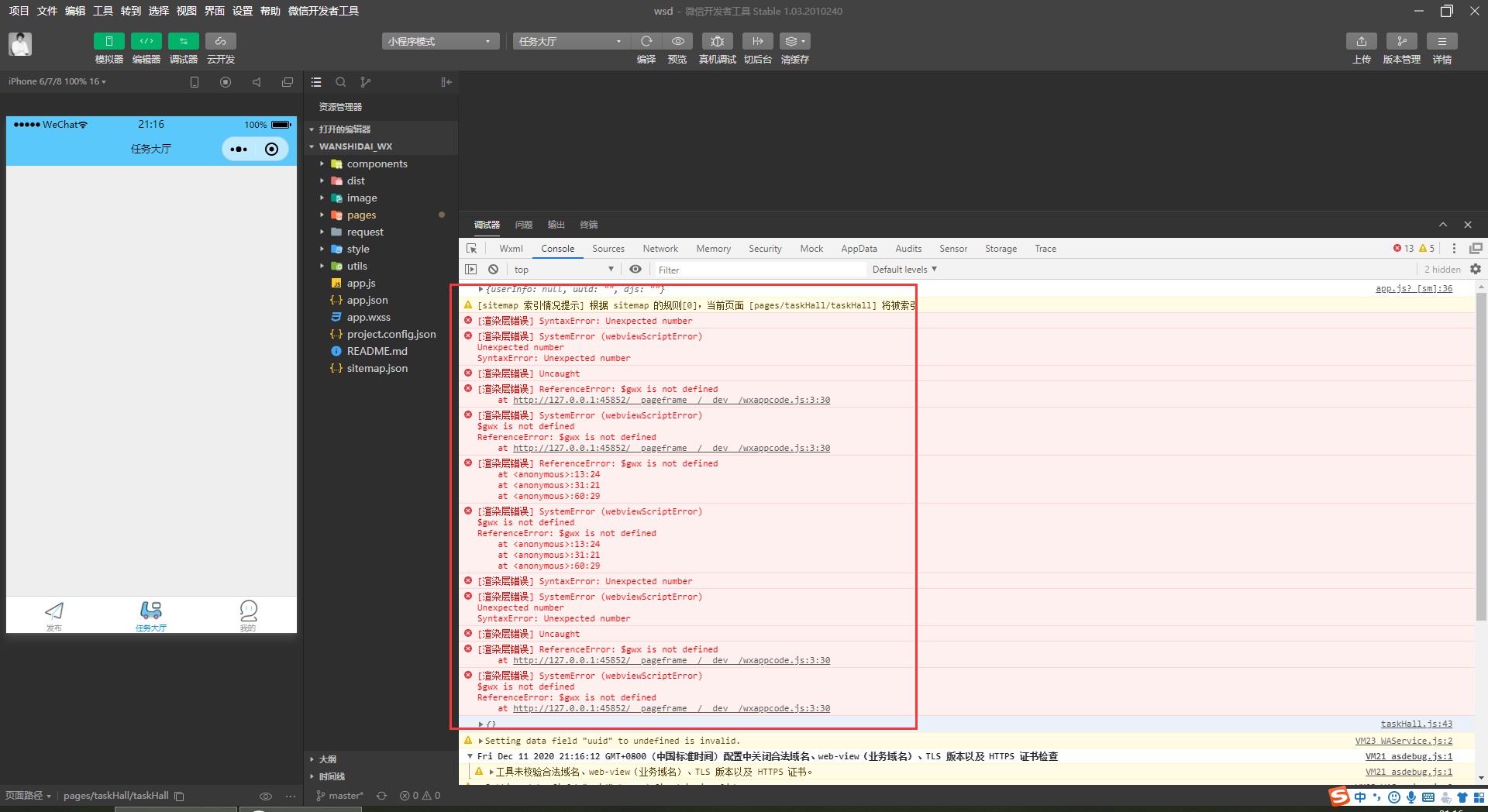Open 云开发 cloud development
The width and height of the screenshot is (1488, 812).
coord(221,41)
